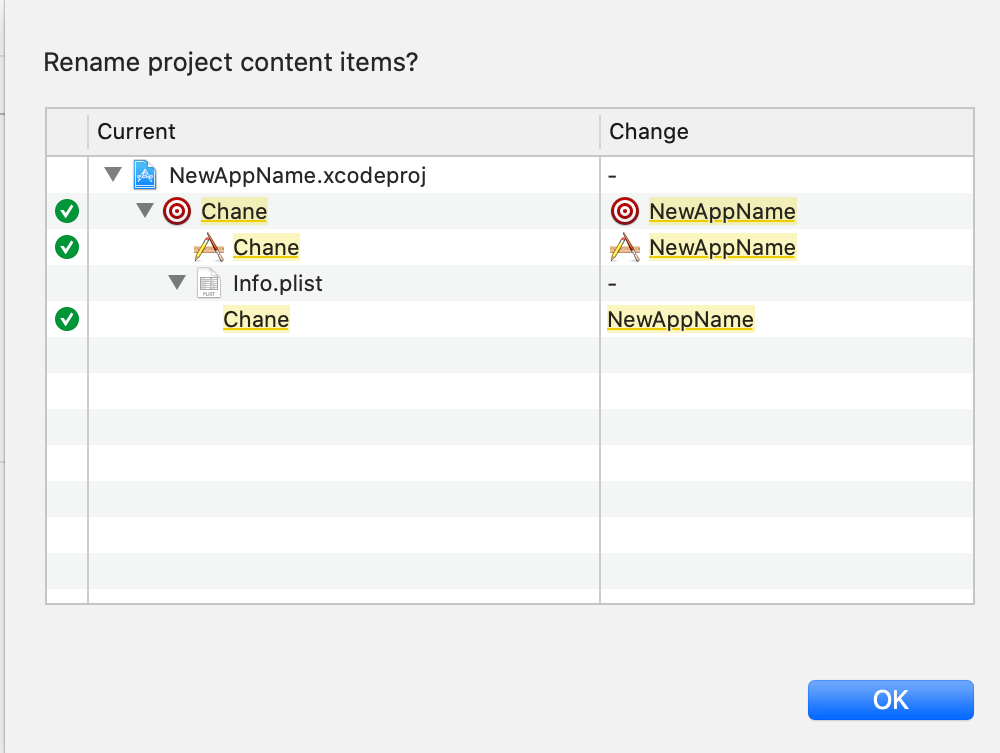Select the Info.plist file label
Image resolution: width=1000 pixels, height=753 pixels.
click(278, 283)
